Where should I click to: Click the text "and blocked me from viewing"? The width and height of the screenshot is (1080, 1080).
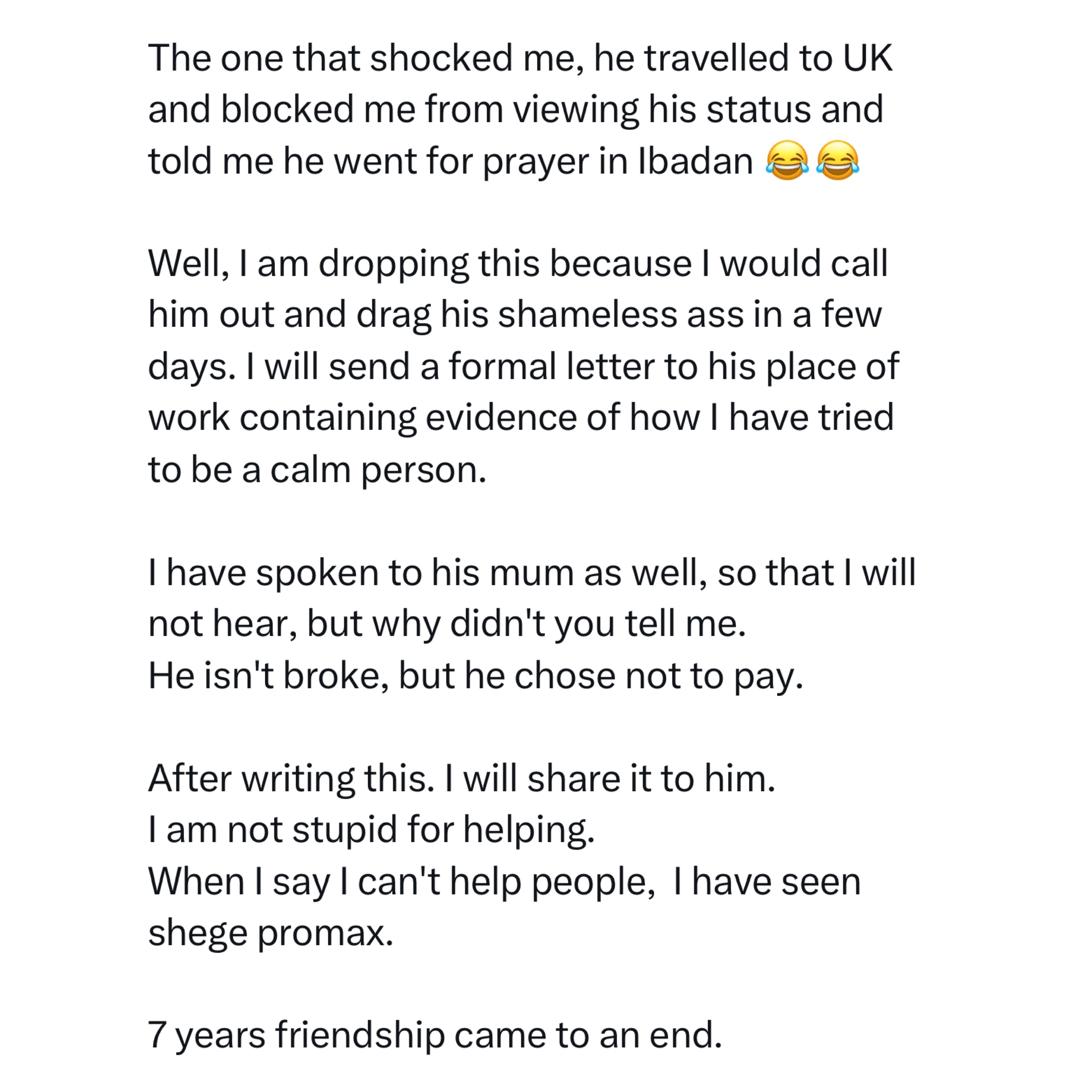coord(392,110)
